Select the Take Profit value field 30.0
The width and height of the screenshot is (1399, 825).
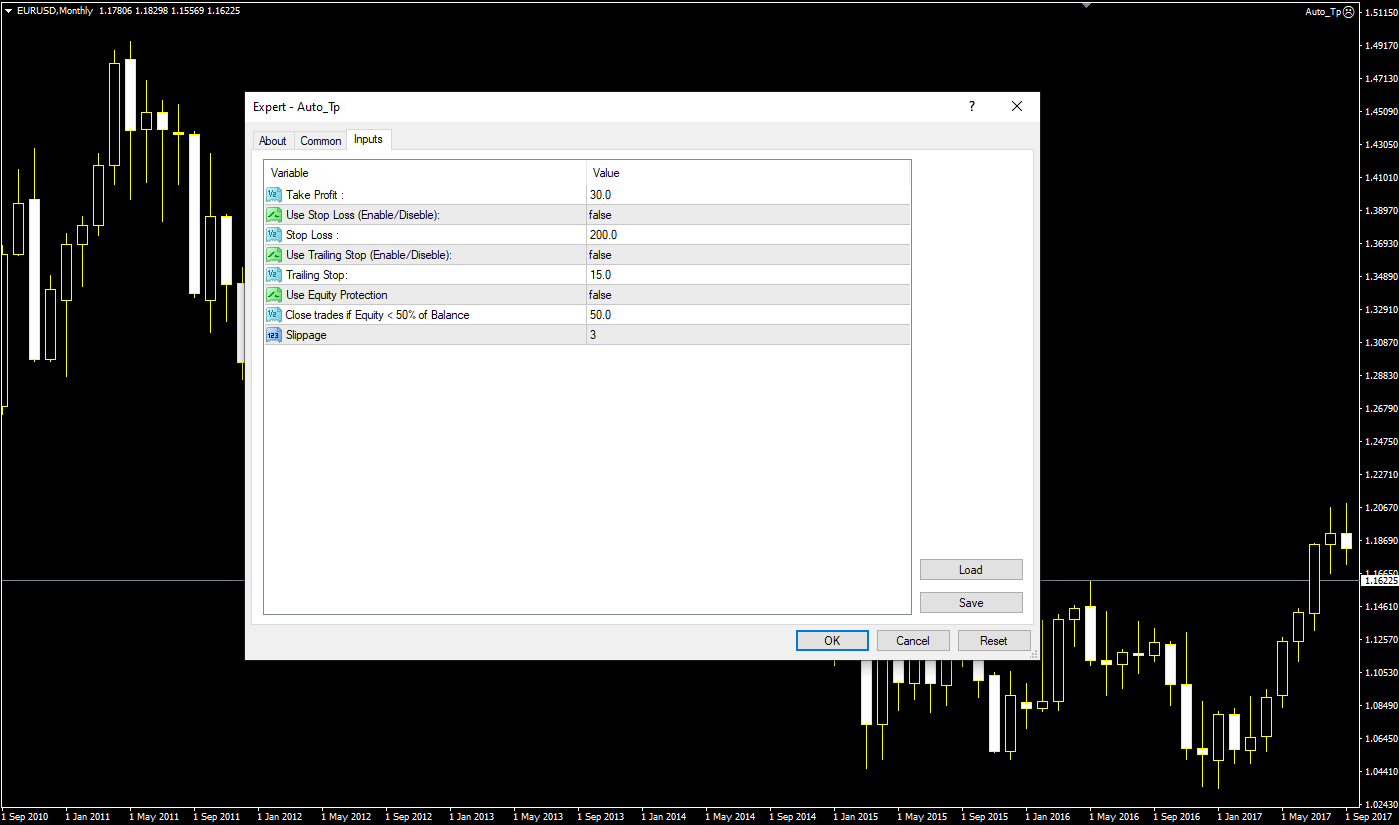click(x=601, y=195)
